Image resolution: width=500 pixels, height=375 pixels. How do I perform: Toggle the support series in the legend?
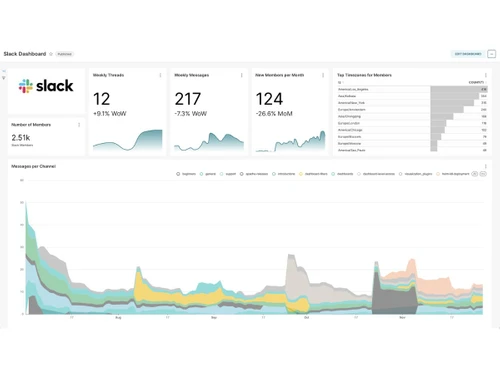[x=228, y=174]
